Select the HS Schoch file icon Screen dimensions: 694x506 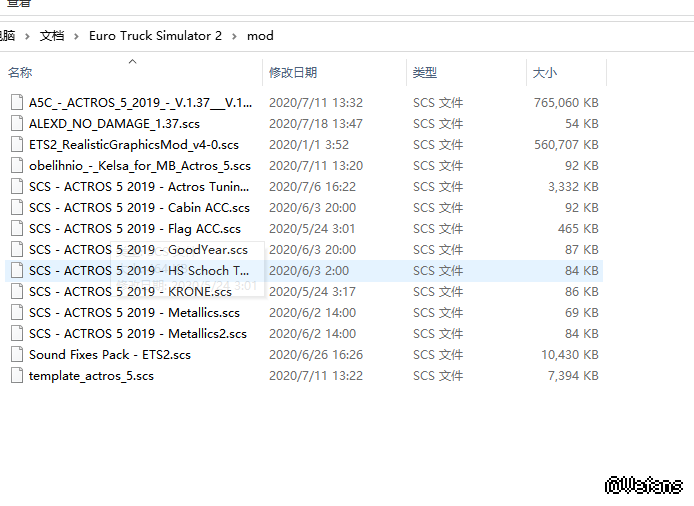click(x=17, y=270)
